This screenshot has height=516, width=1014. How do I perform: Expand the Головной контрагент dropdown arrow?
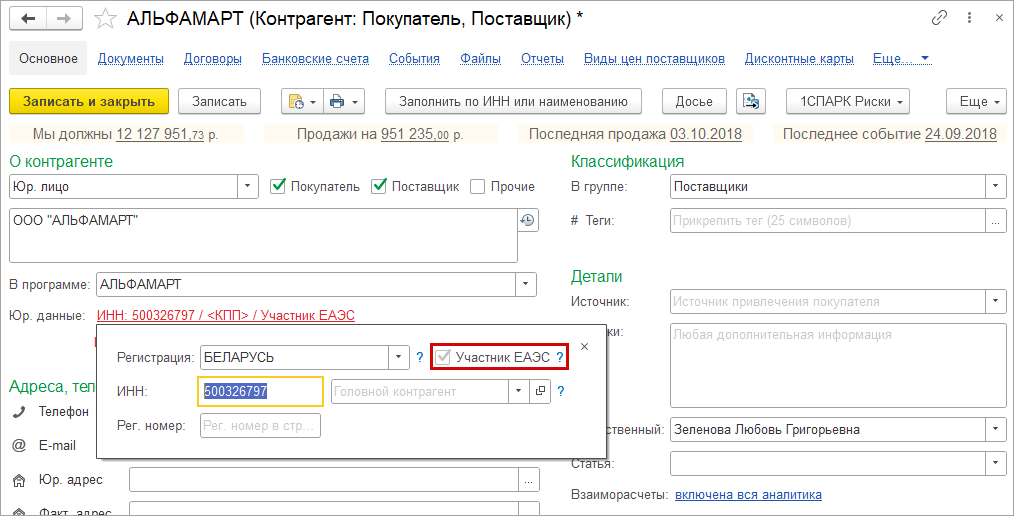pos(519,391)
